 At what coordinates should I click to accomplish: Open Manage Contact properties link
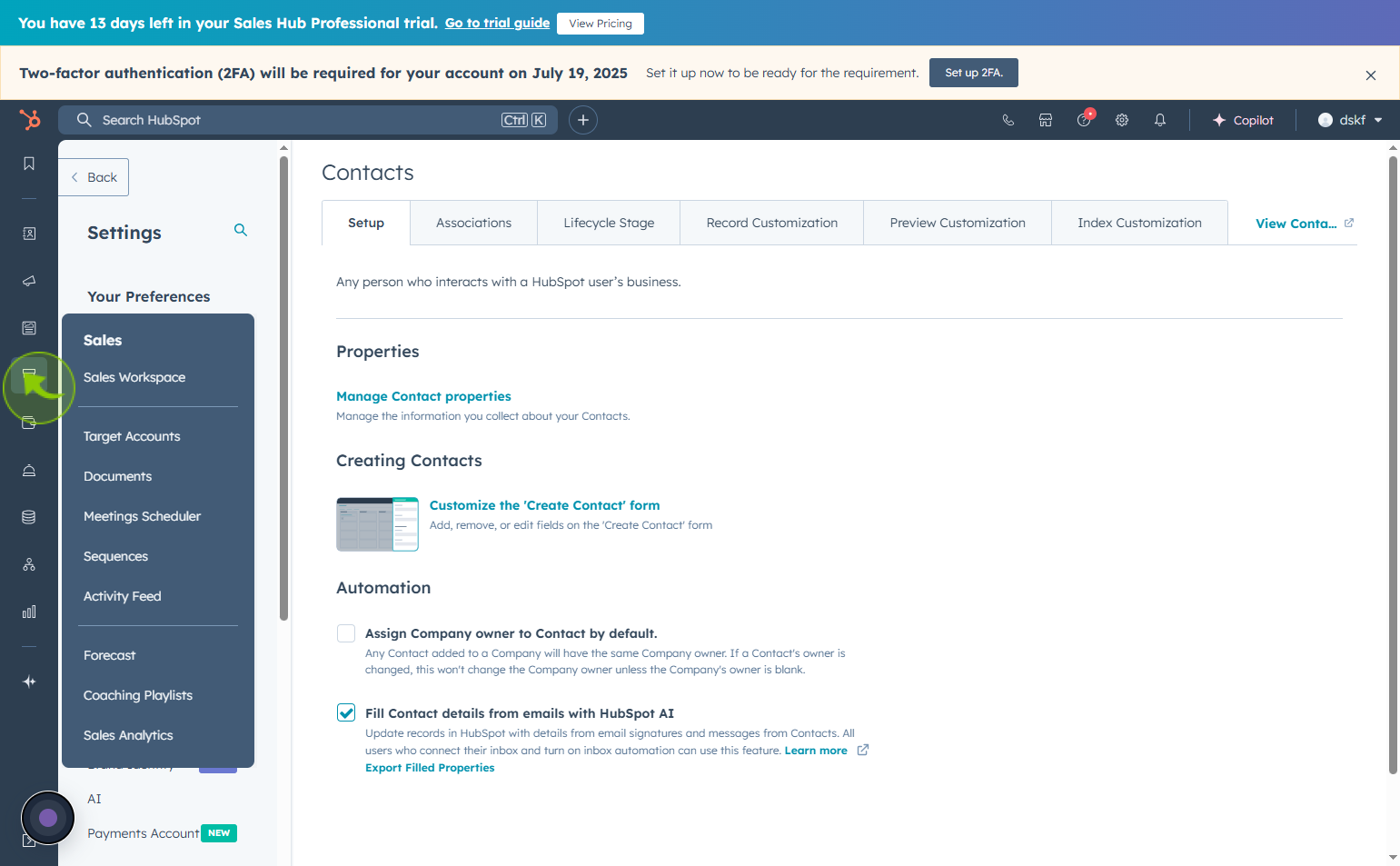(423, 396)
